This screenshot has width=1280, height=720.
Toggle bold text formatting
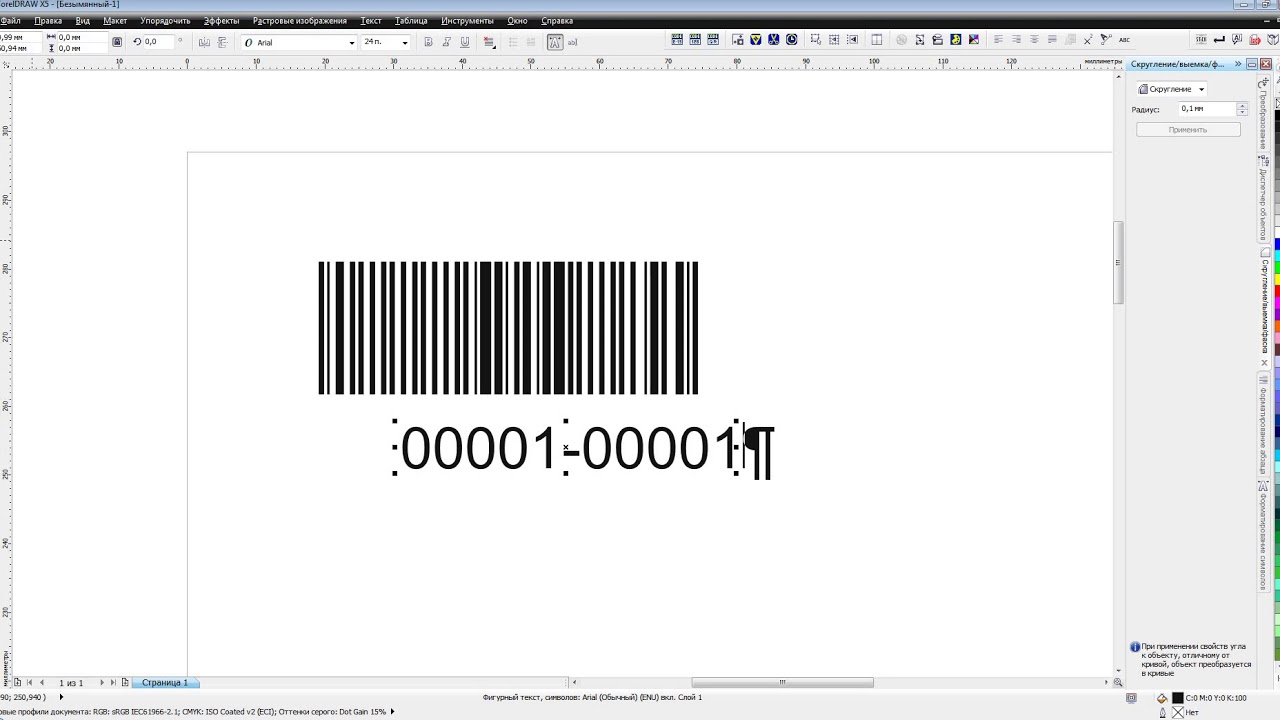click(428, 42)
